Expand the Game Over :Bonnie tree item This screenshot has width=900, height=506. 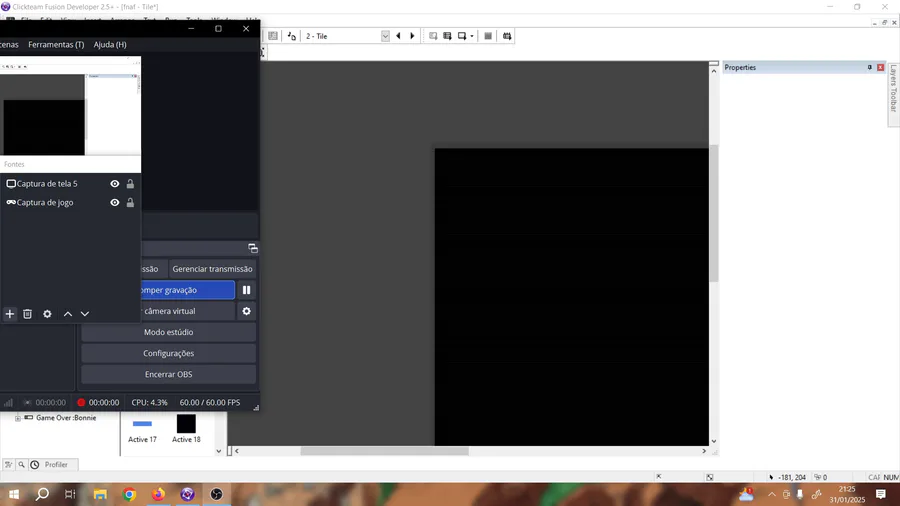(x=18, y=418)
